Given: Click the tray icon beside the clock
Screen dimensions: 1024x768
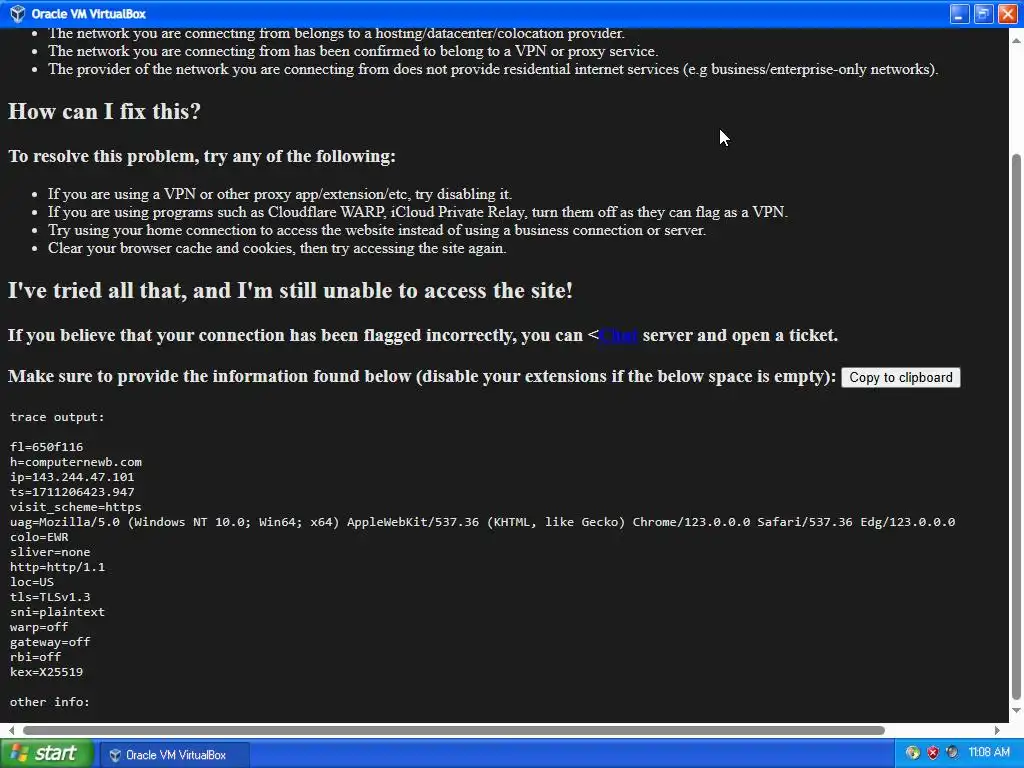Looking at the screenshot, I should tap(952, 752).
